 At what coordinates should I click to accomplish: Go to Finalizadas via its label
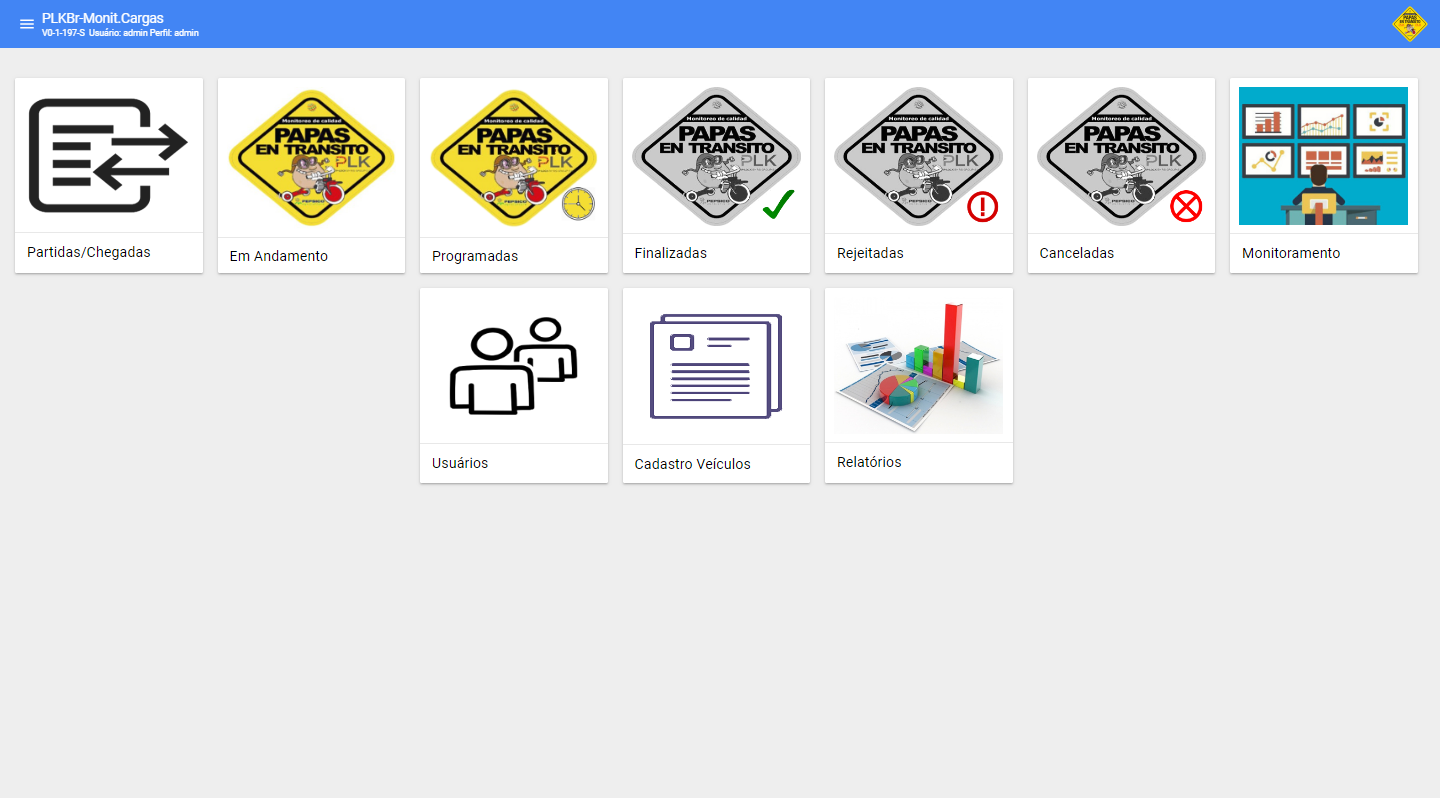pyautogui.click(x=671, y=253)
